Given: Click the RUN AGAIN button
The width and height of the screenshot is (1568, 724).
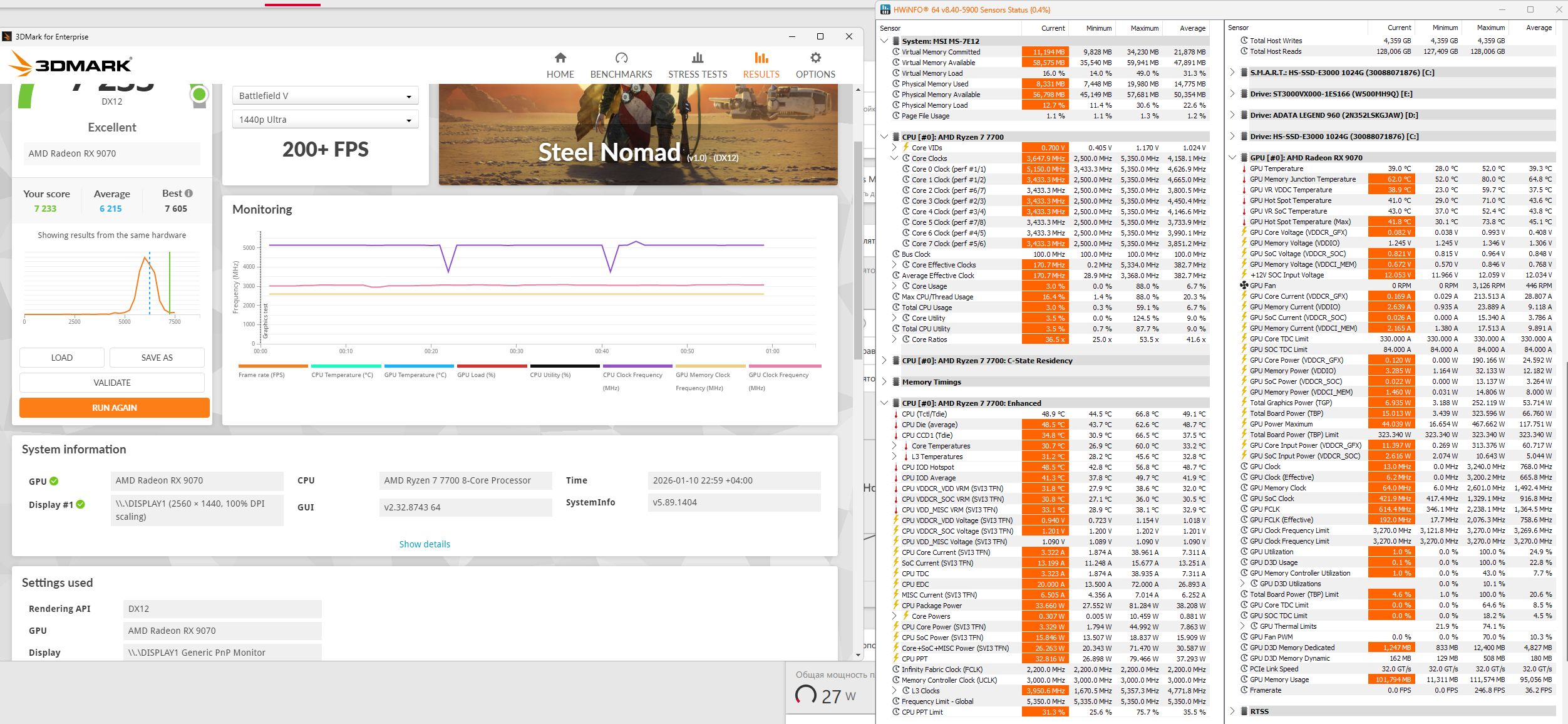Looking at the screenshot, I should click(114, 408).
